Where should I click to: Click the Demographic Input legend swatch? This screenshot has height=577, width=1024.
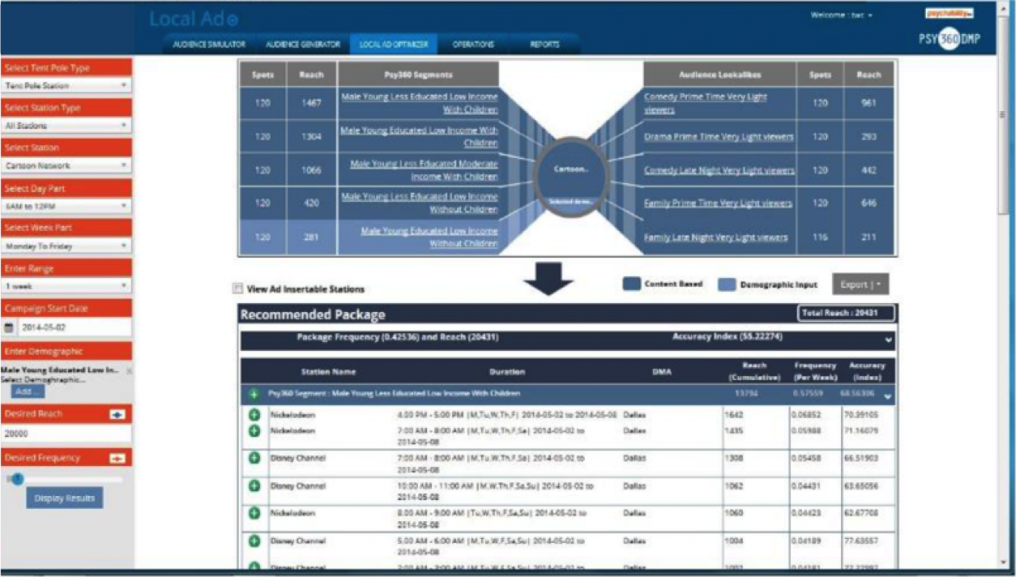(x=727, y=285)
